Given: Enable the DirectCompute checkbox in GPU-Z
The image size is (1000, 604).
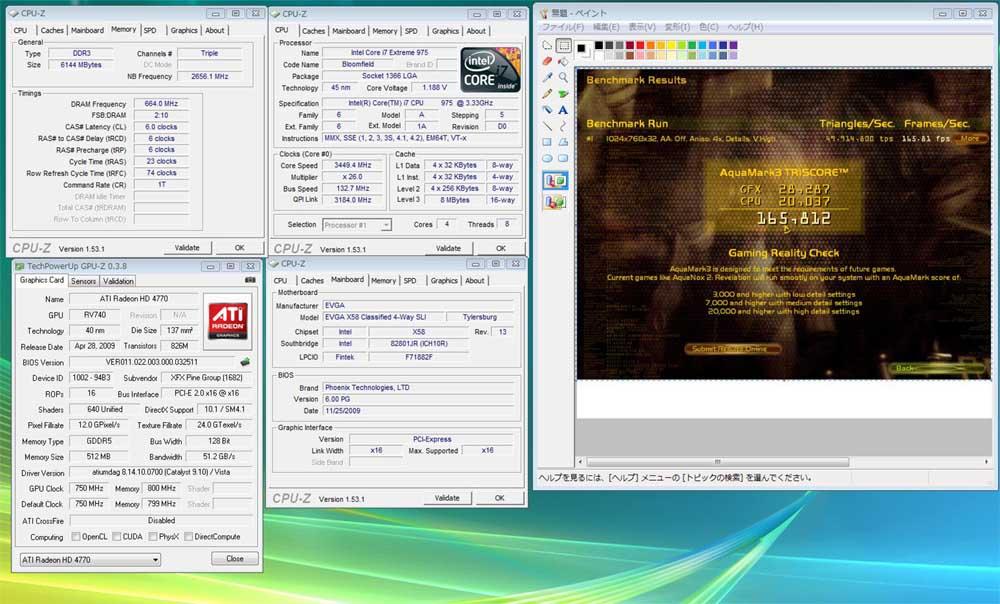Looking at the screenshot, I should pyautogui.click(x=189, y=537).
